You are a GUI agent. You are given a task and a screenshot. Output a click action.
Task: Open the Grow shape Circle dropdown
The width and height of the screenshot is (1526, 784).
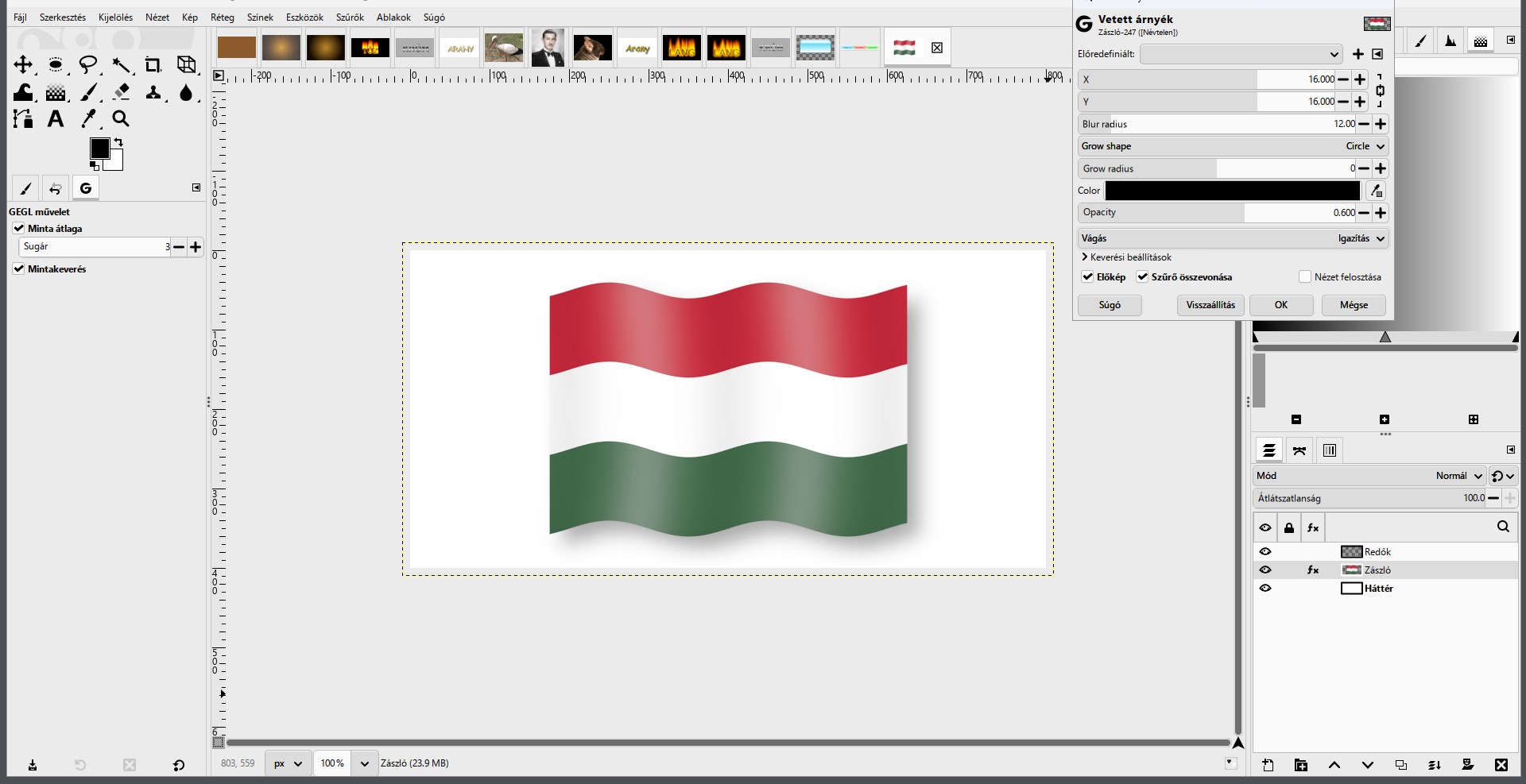1233,146
